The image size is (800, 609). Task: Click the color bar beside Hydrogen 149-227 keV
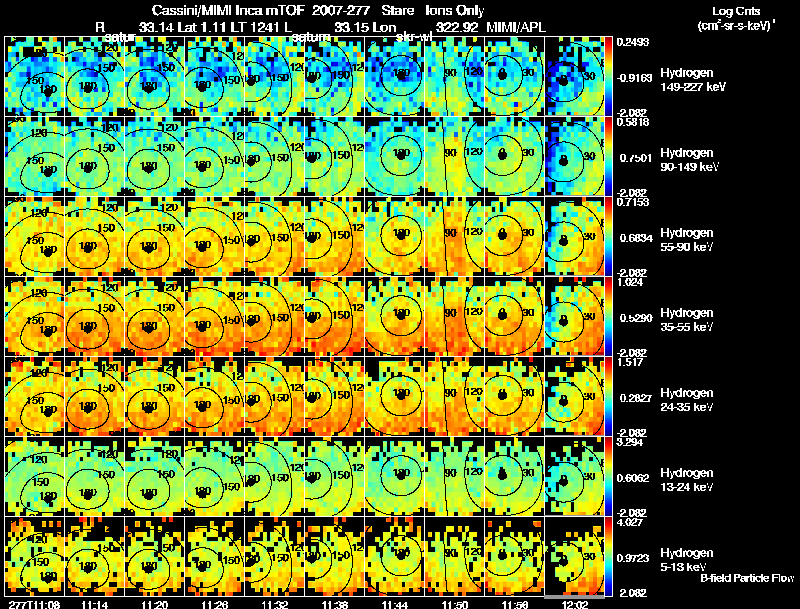[608, 77]
